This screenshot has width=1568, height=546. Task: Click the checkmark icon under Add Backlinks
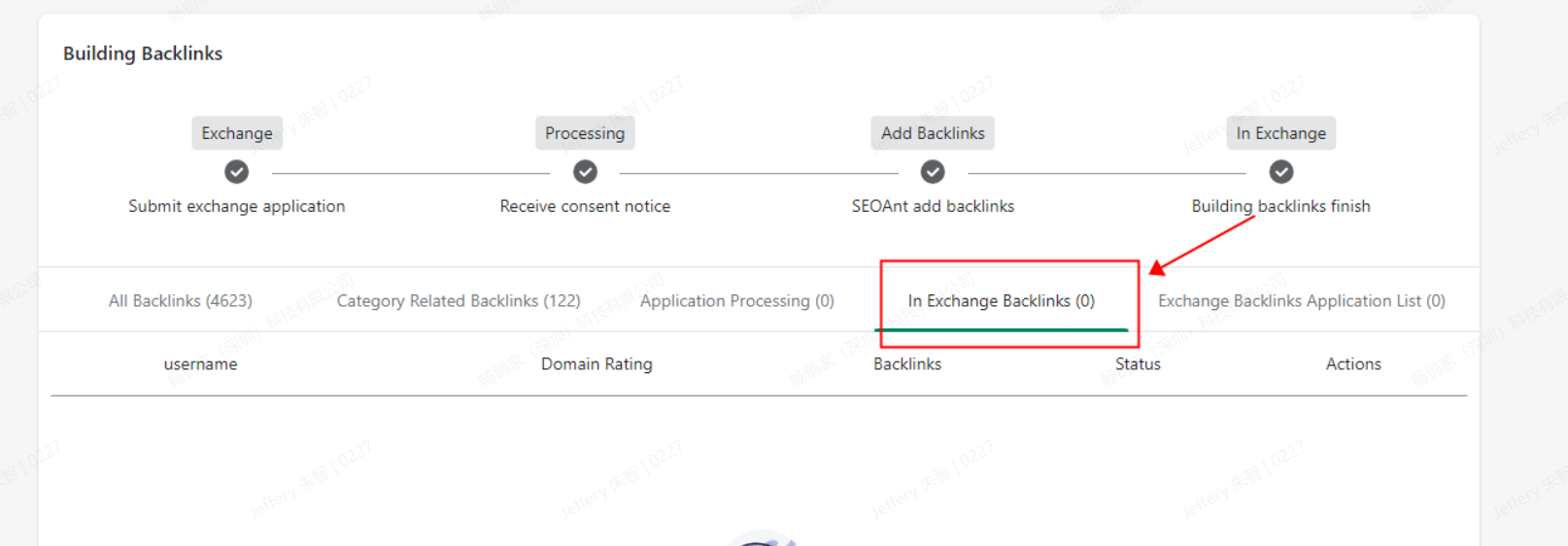point(933,172)
